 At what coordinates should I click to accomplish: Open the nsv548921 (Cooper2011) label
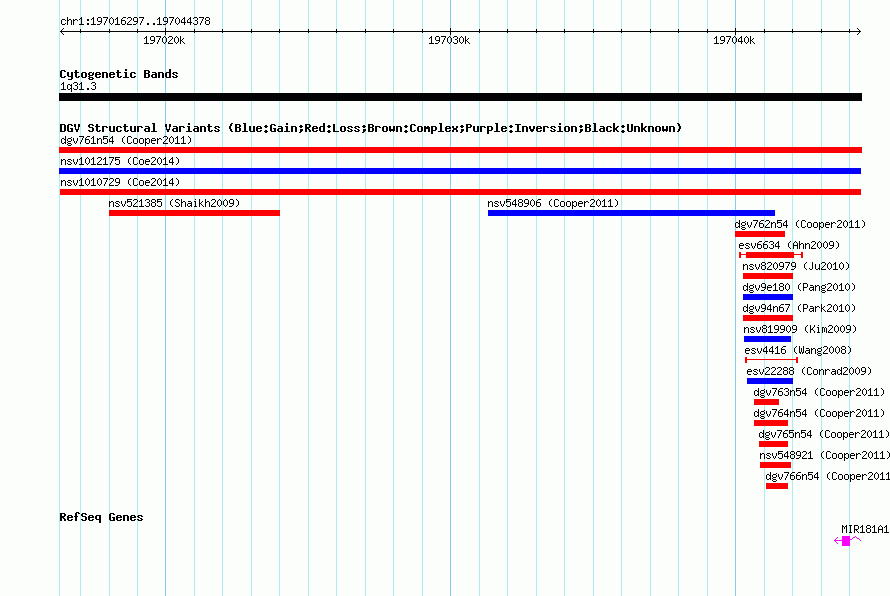point(824,455)
